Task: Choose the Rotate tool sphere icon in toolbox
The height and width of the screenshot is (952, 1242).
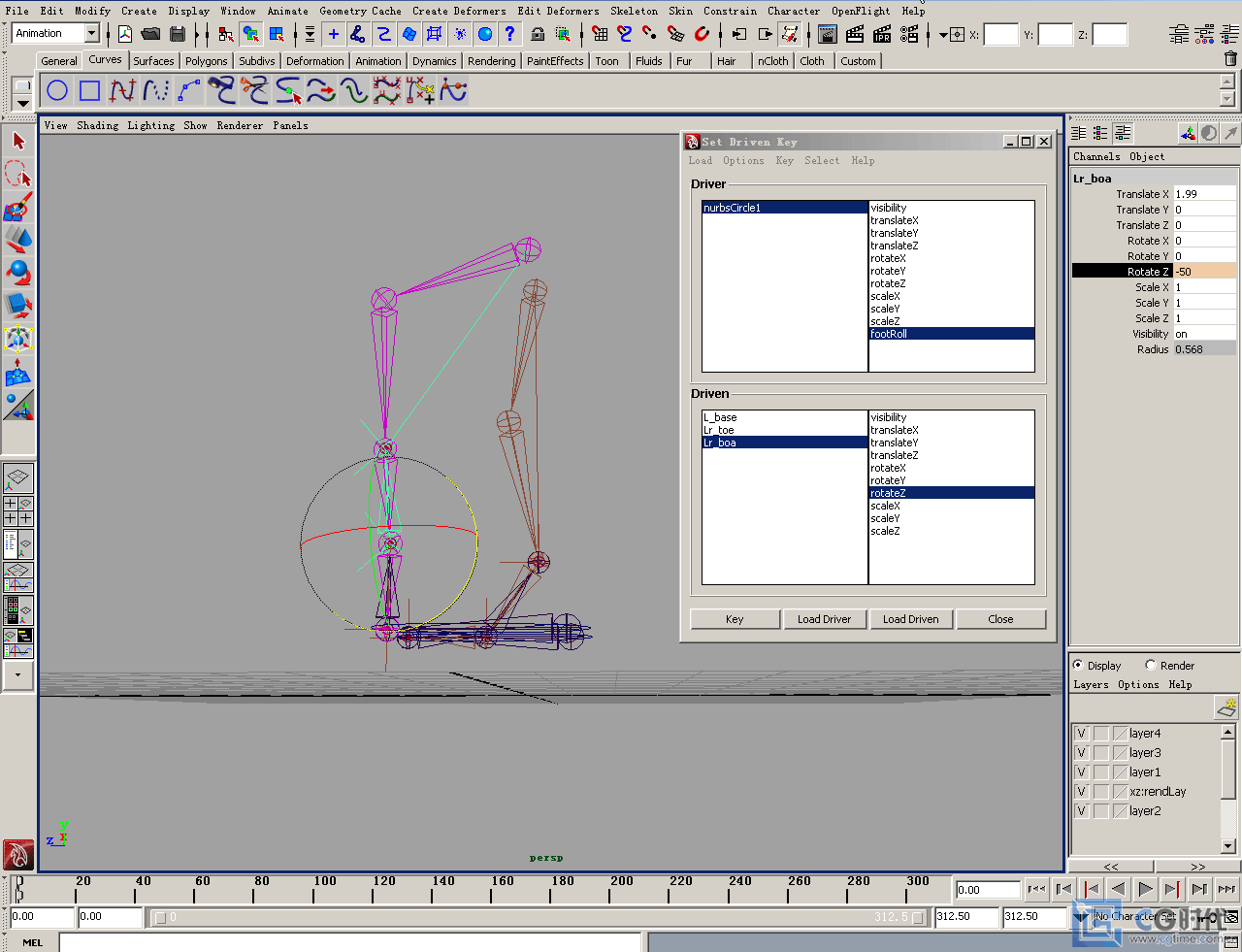Action: (x=18, y=273)
